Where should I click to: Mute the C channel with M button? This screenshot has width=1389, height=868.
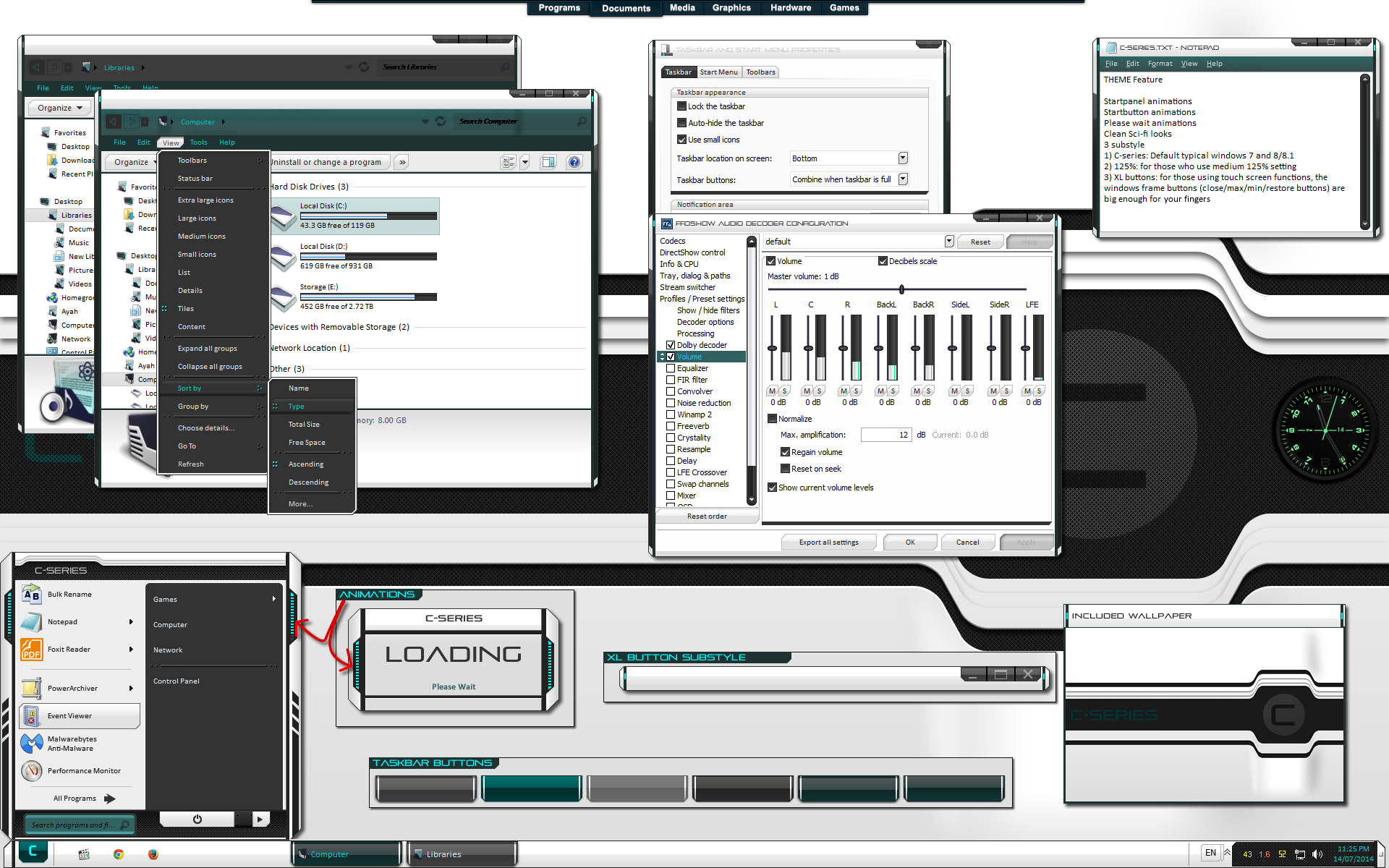point(807,391)
